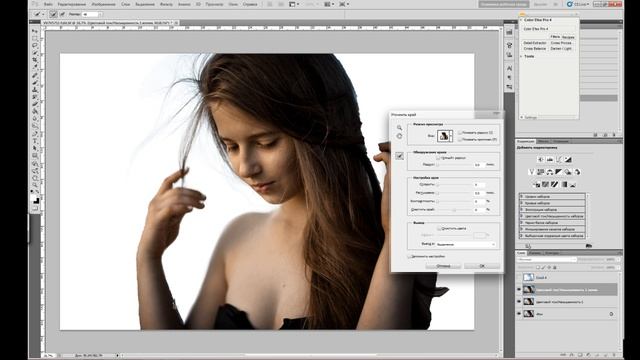This screenshot has width=640, height=360.
Task: Switch to the Маски (Masks) tab
Action: pos(543,141)
